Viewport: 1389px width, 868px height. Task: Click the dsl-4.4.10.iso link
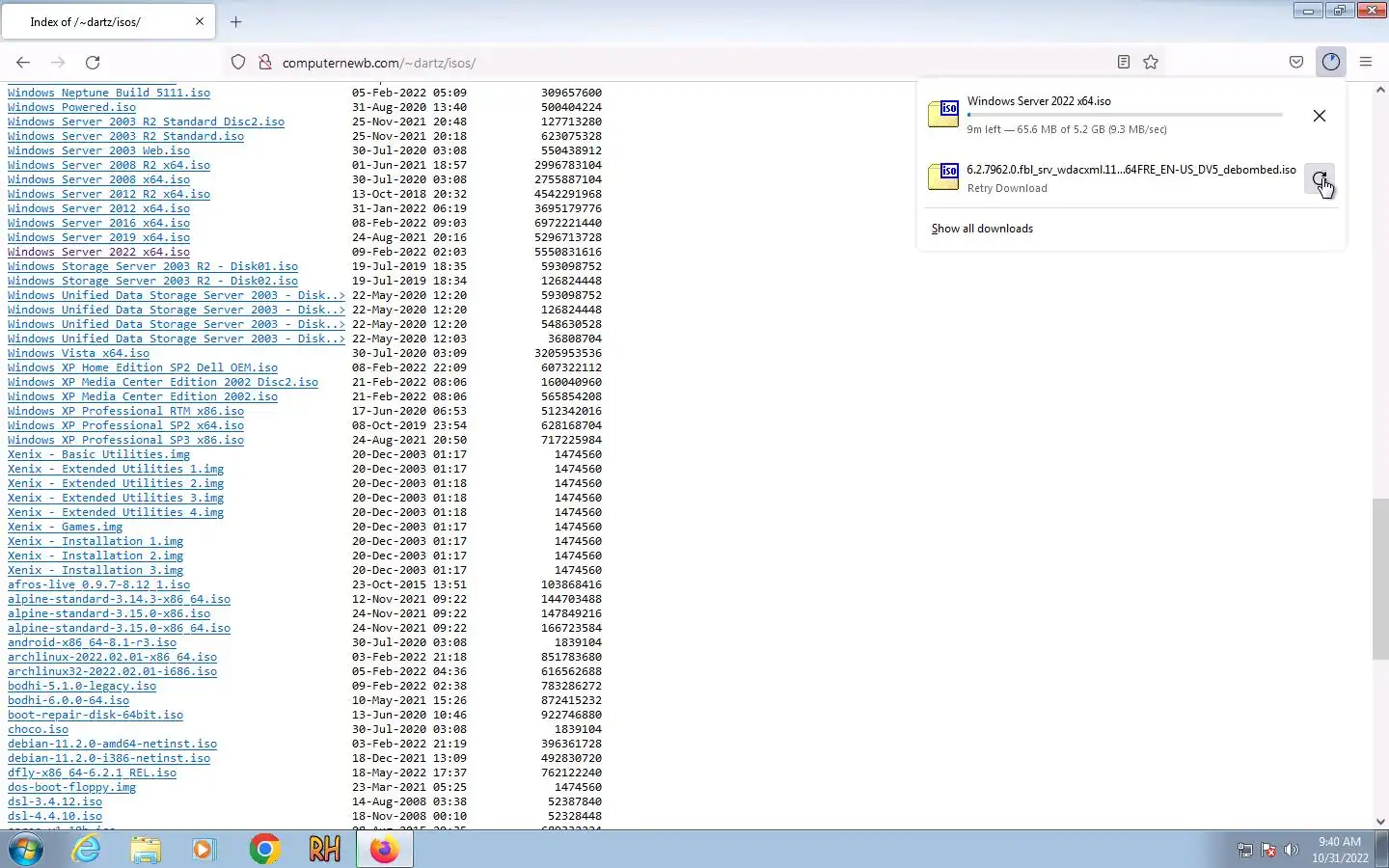55,816
